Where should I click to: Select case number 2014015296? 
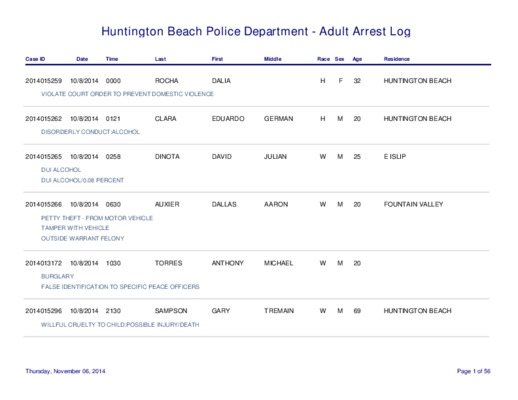(44, 311)
